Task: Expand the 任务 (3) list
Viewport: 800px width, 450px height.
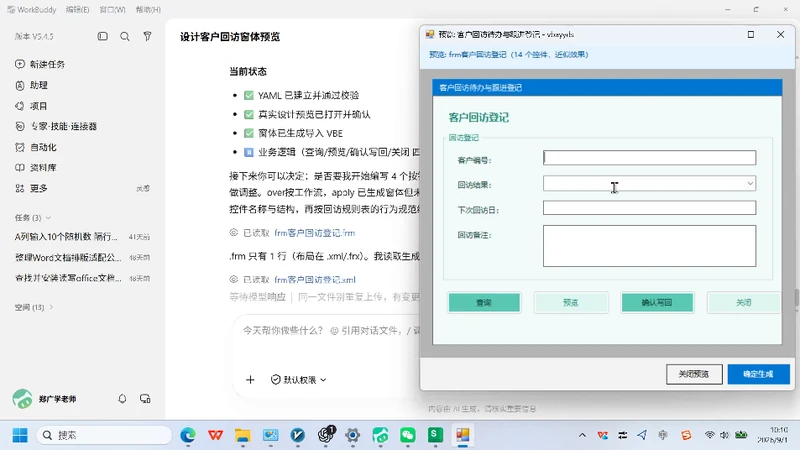Action: pos(33,218)
